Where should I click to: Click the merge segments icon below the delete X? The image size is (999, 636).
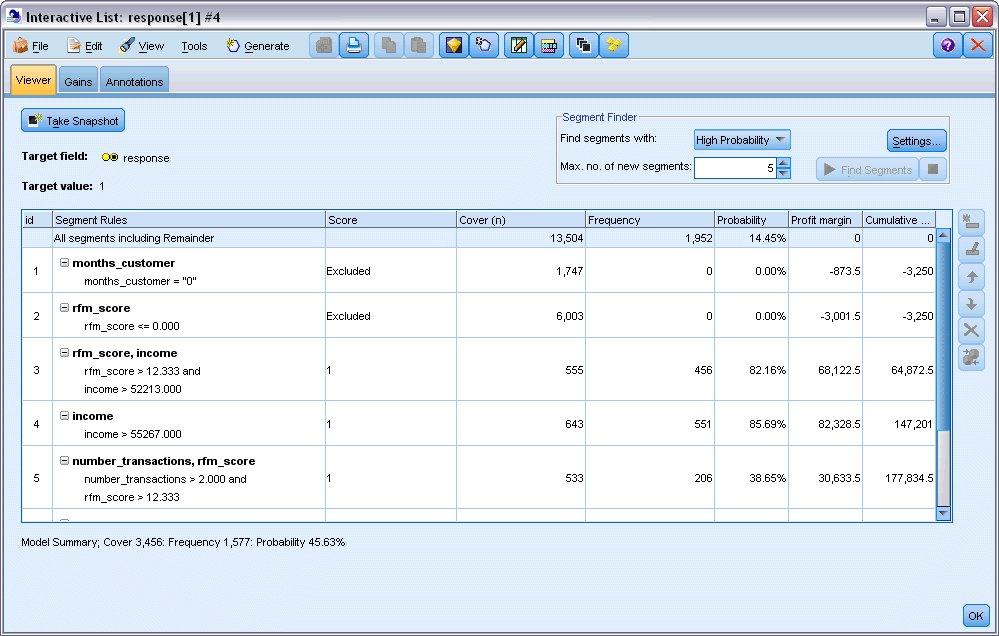pos(971,358)
